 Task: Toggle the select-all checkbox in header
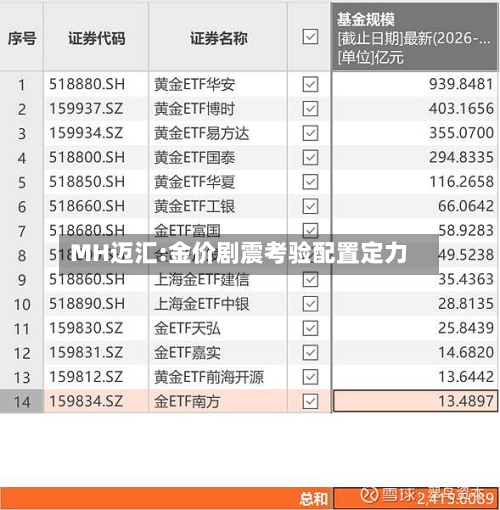pyautogui.click(x=310, y=37)
